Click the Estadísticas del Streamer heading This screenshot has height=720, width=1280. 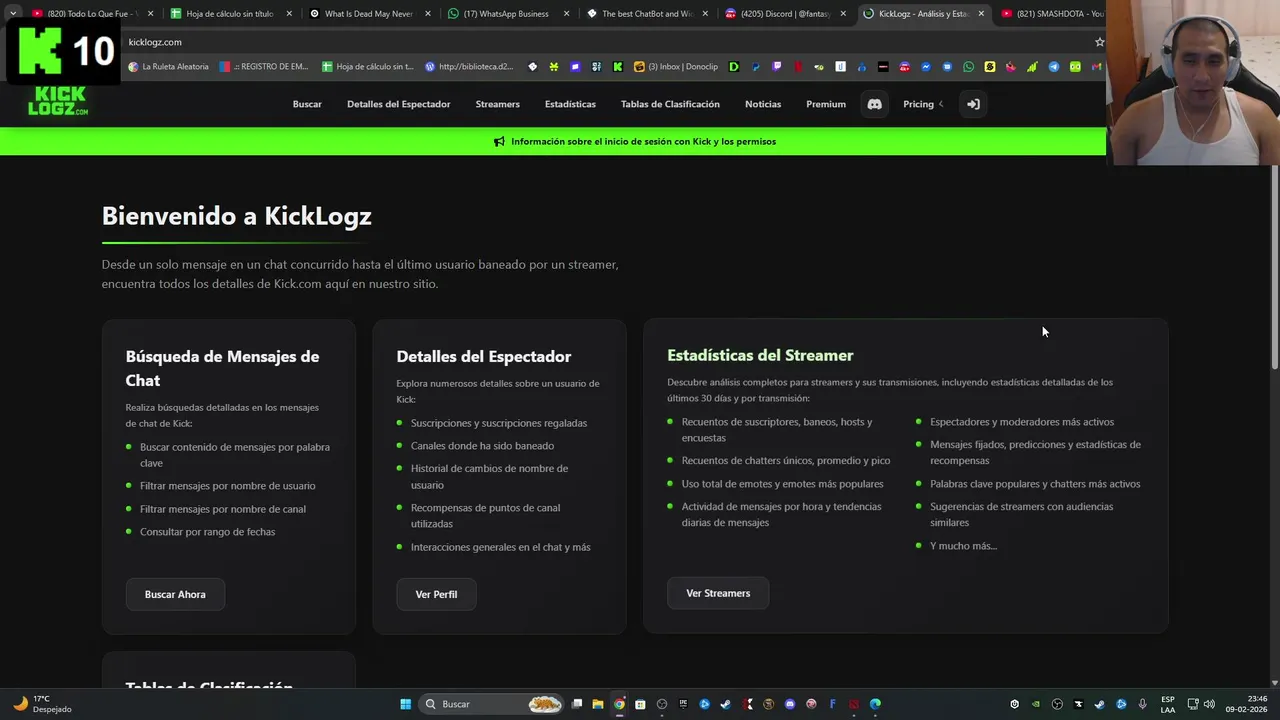(760, 355)
